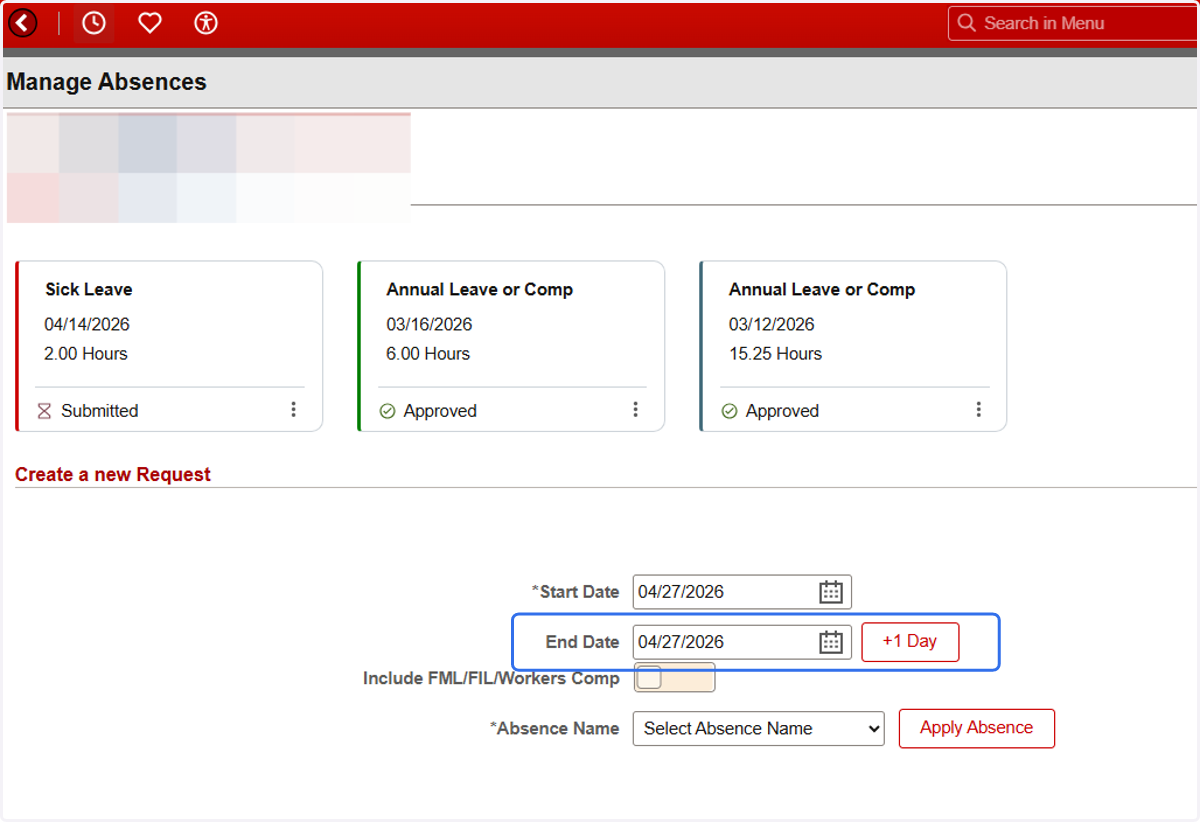1200x822 pixels.
Task: Click the Approved status on 03/16/2026 card
Action: coord(440,411)
